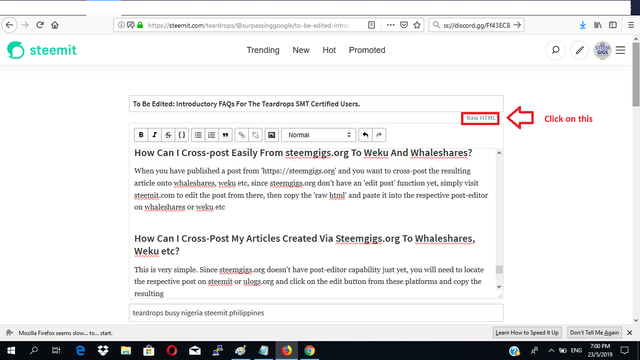
Task: Open the Trending tab
Action: click(x=263, y=50)
